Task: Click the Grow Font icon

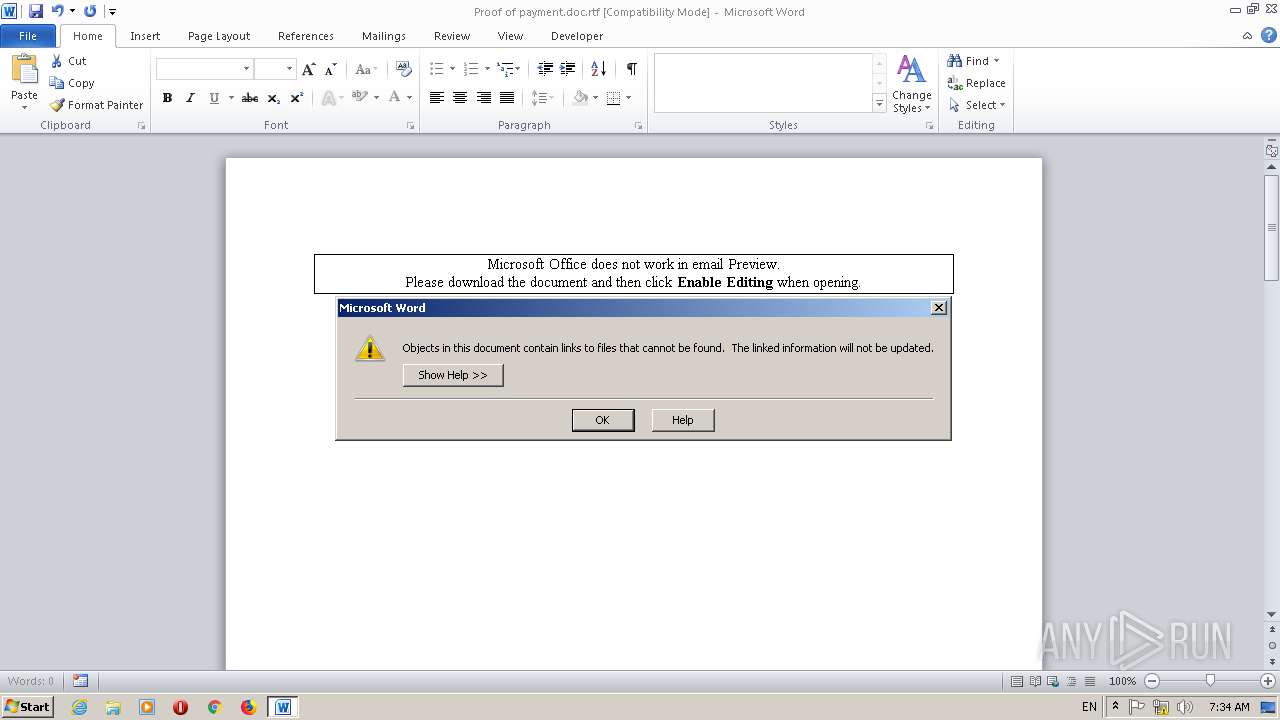Action: (309, 69)
